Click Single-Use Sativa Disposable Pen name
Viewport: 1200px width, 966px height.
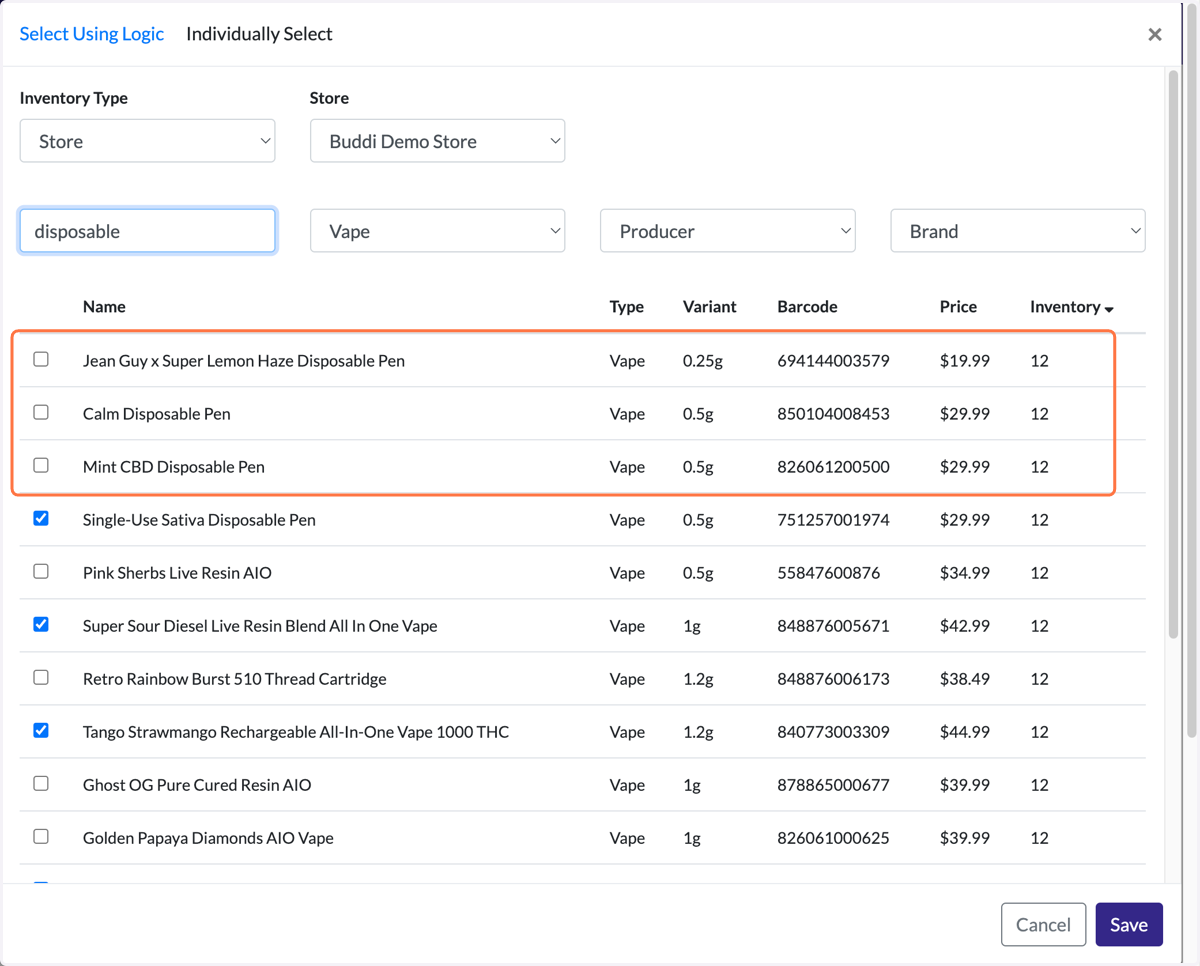tap(199, 520)
